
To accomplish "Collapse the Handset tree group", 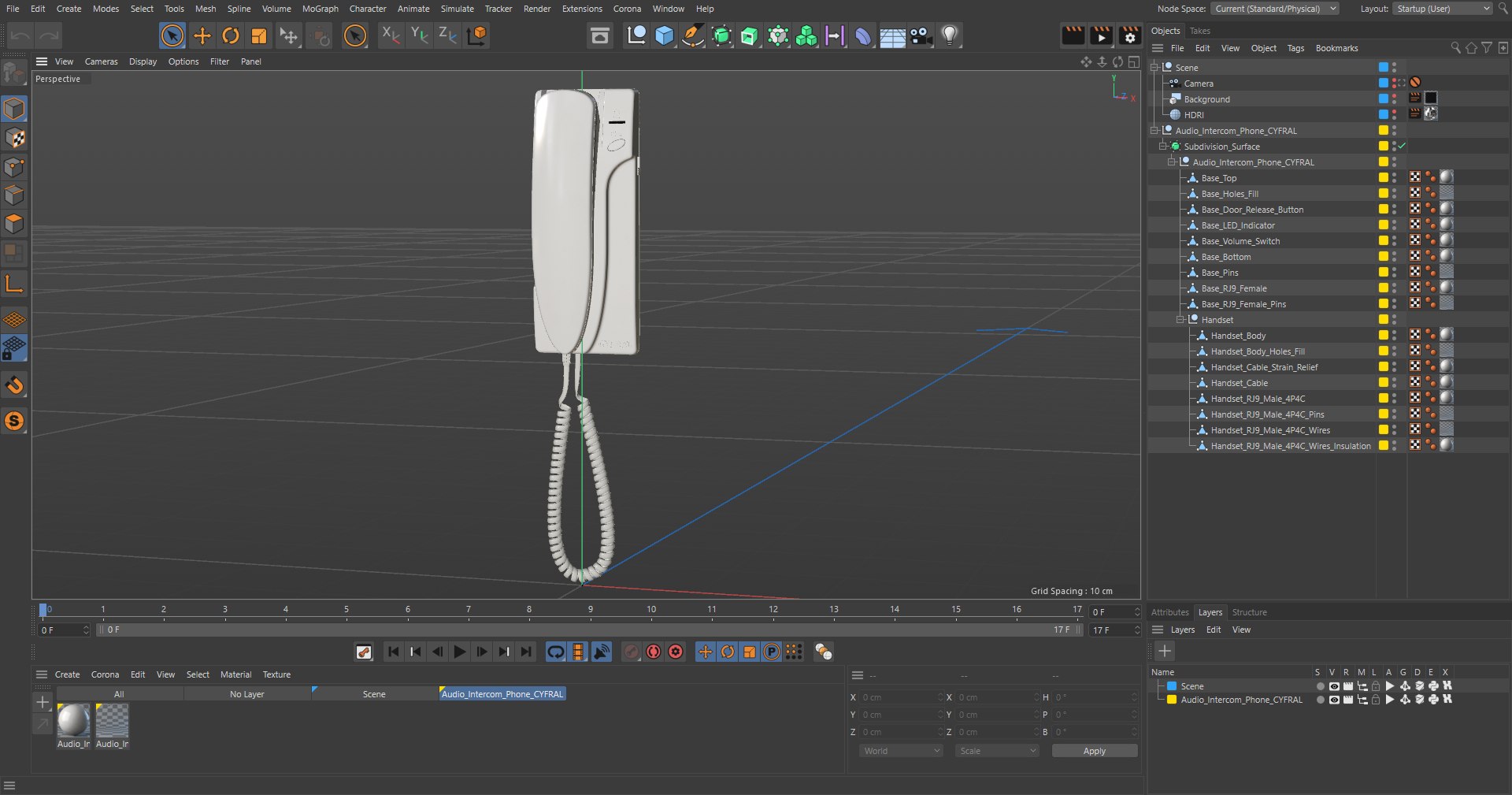I will tap(1180, 320).
